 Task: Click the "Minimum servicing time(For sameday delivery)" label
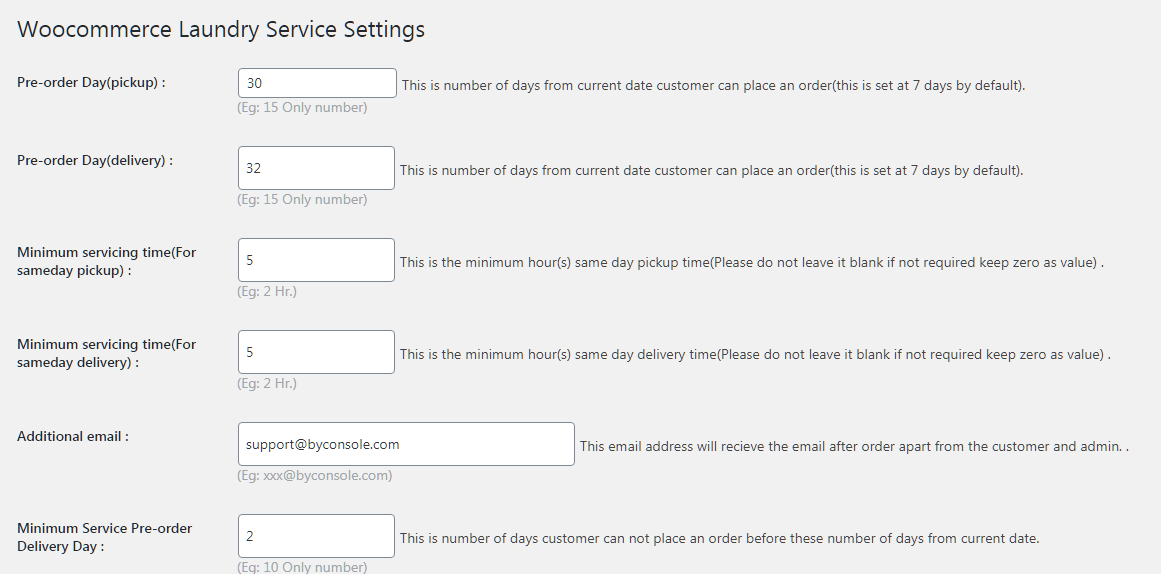tap(106, 353)
